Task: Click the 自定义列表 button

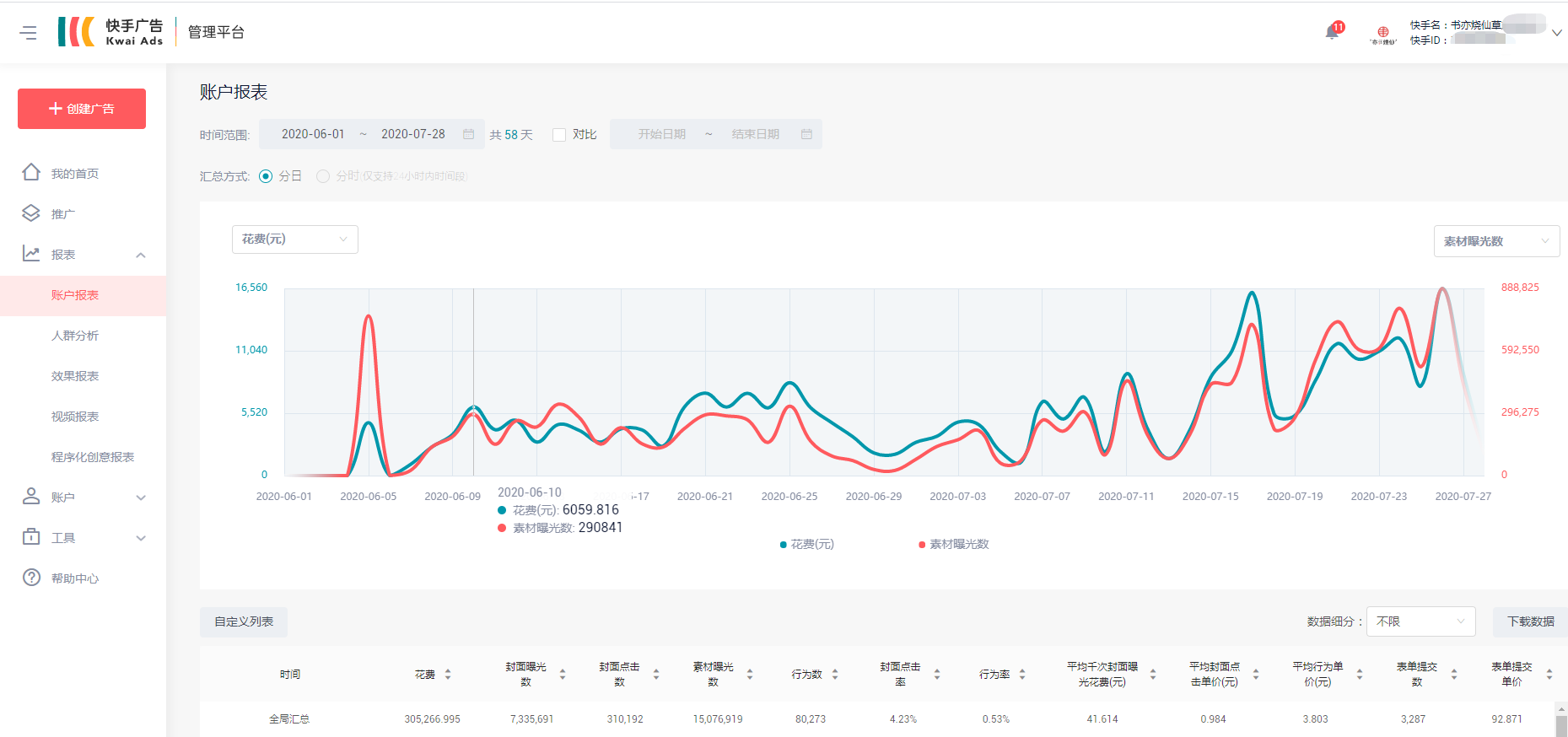Action: click(244, 621)
